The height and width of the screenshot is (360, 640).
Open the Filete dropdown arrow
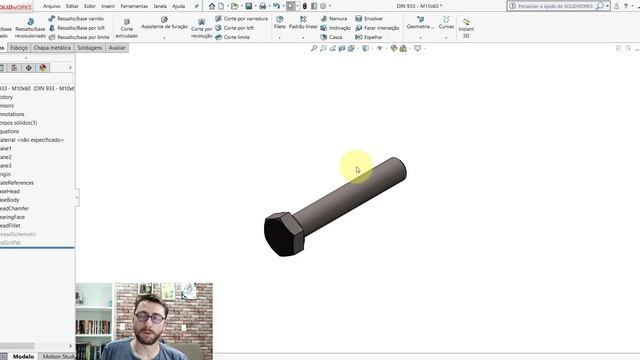280,38
